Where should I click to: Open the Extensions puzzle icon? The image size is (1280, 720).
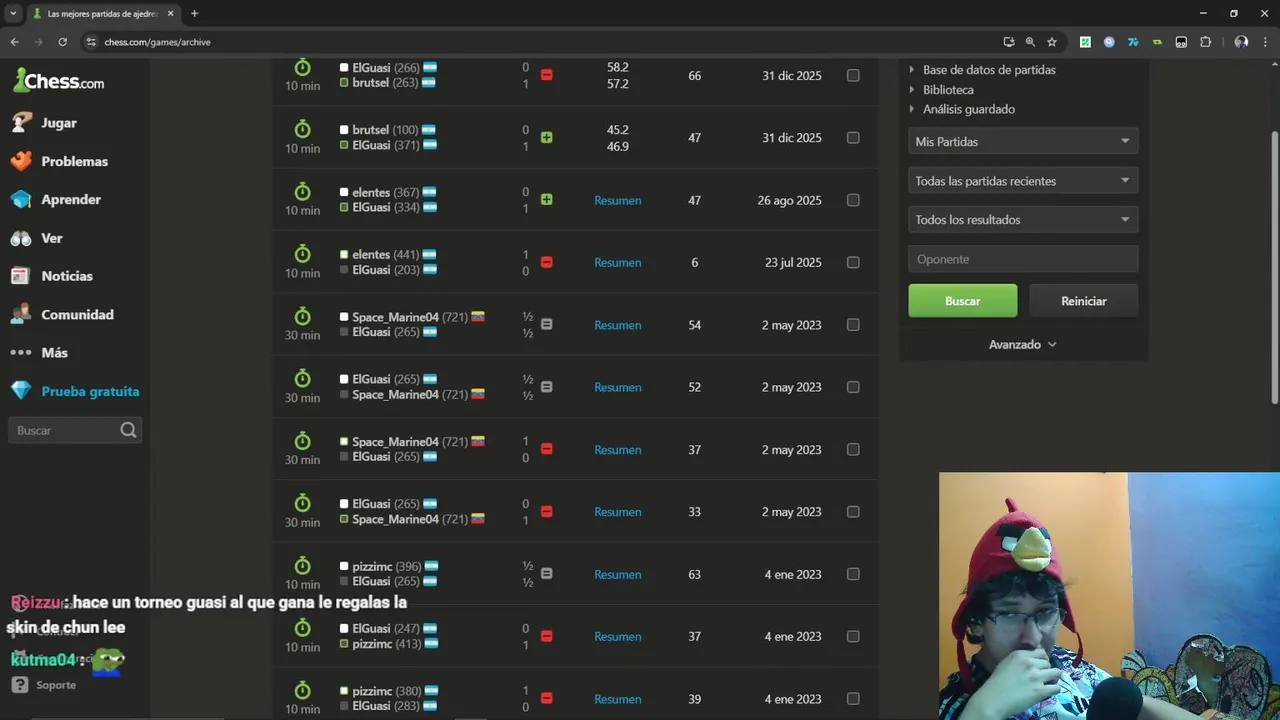pos(1205,42)
